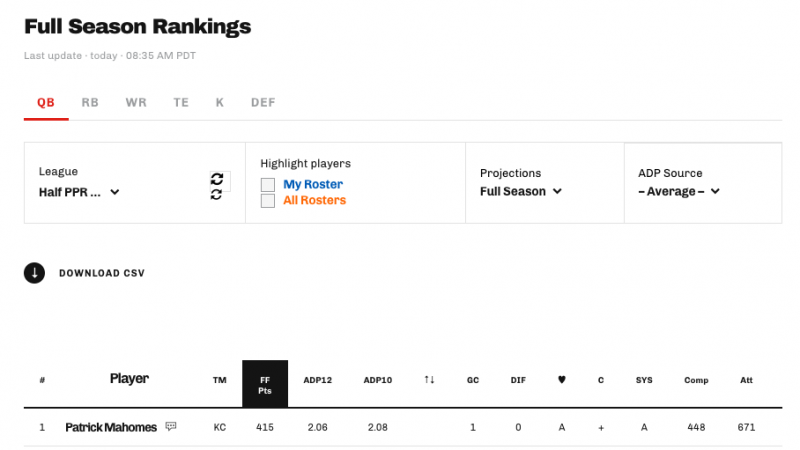Sort by the FF Pts column
The image size is (800, 450).
265,384
